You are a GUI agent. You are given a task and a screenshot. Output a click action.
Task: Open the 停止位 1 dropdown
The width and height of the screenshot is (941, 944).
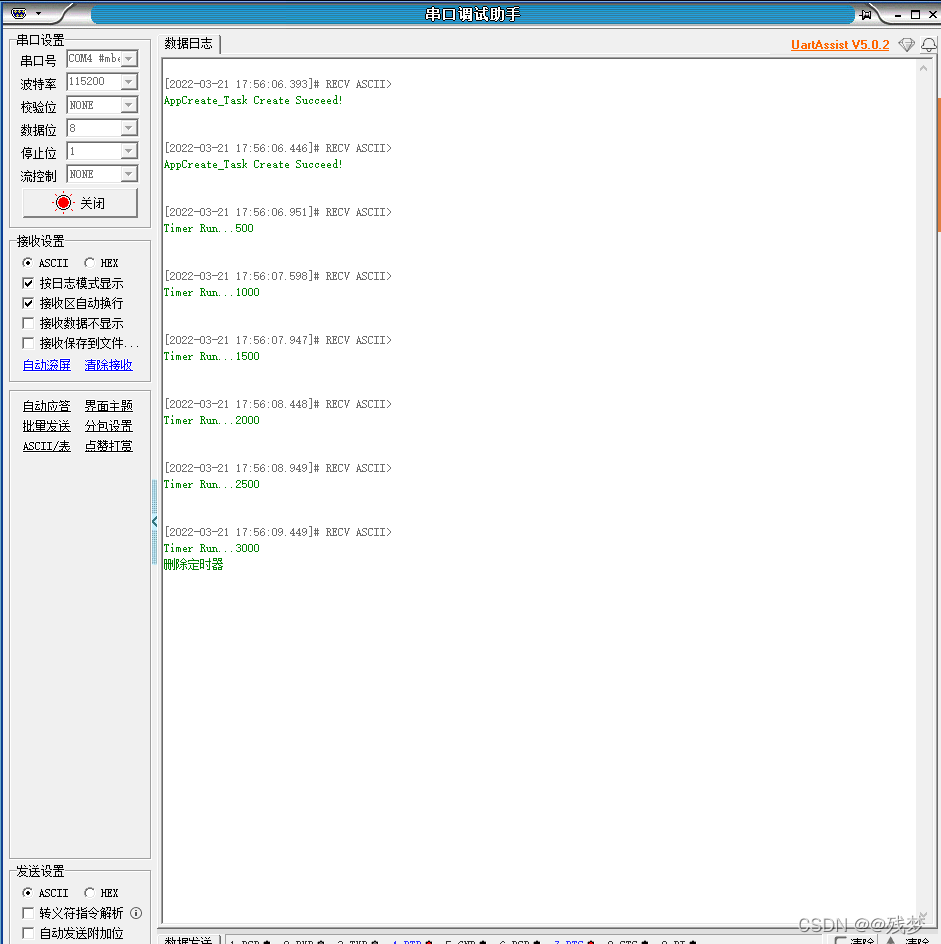coord(129,151)
